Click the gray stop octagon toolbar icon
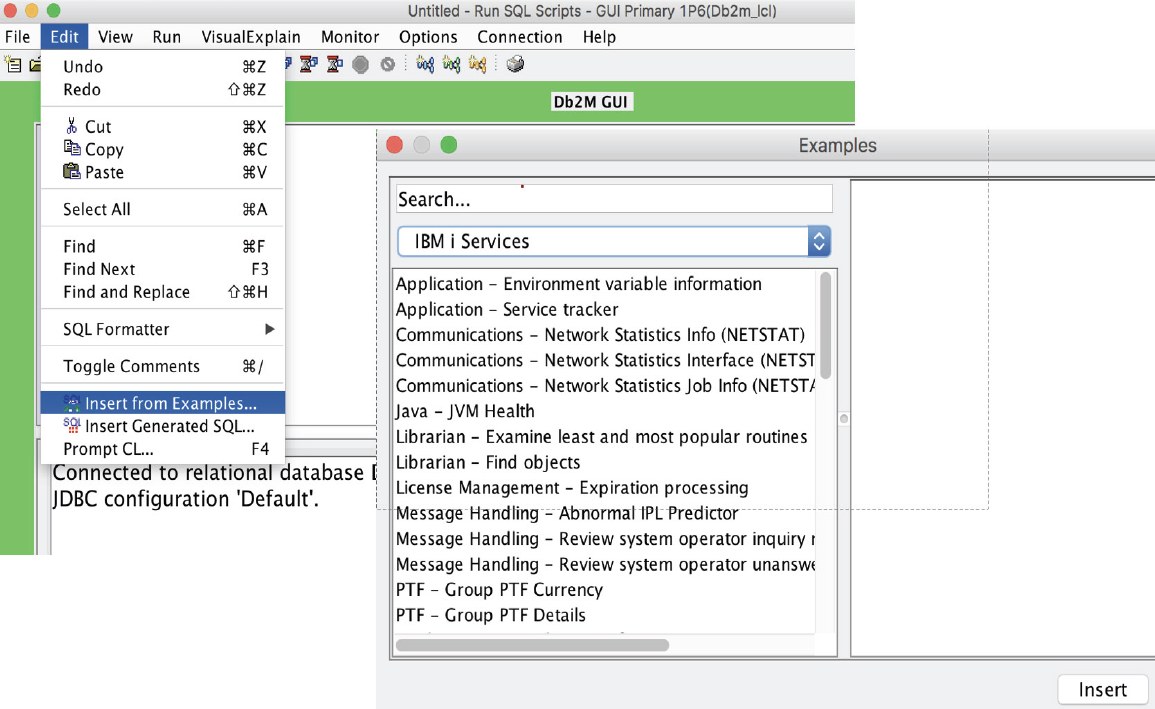This screenshot has width=1155, height=709. [360, 65]
